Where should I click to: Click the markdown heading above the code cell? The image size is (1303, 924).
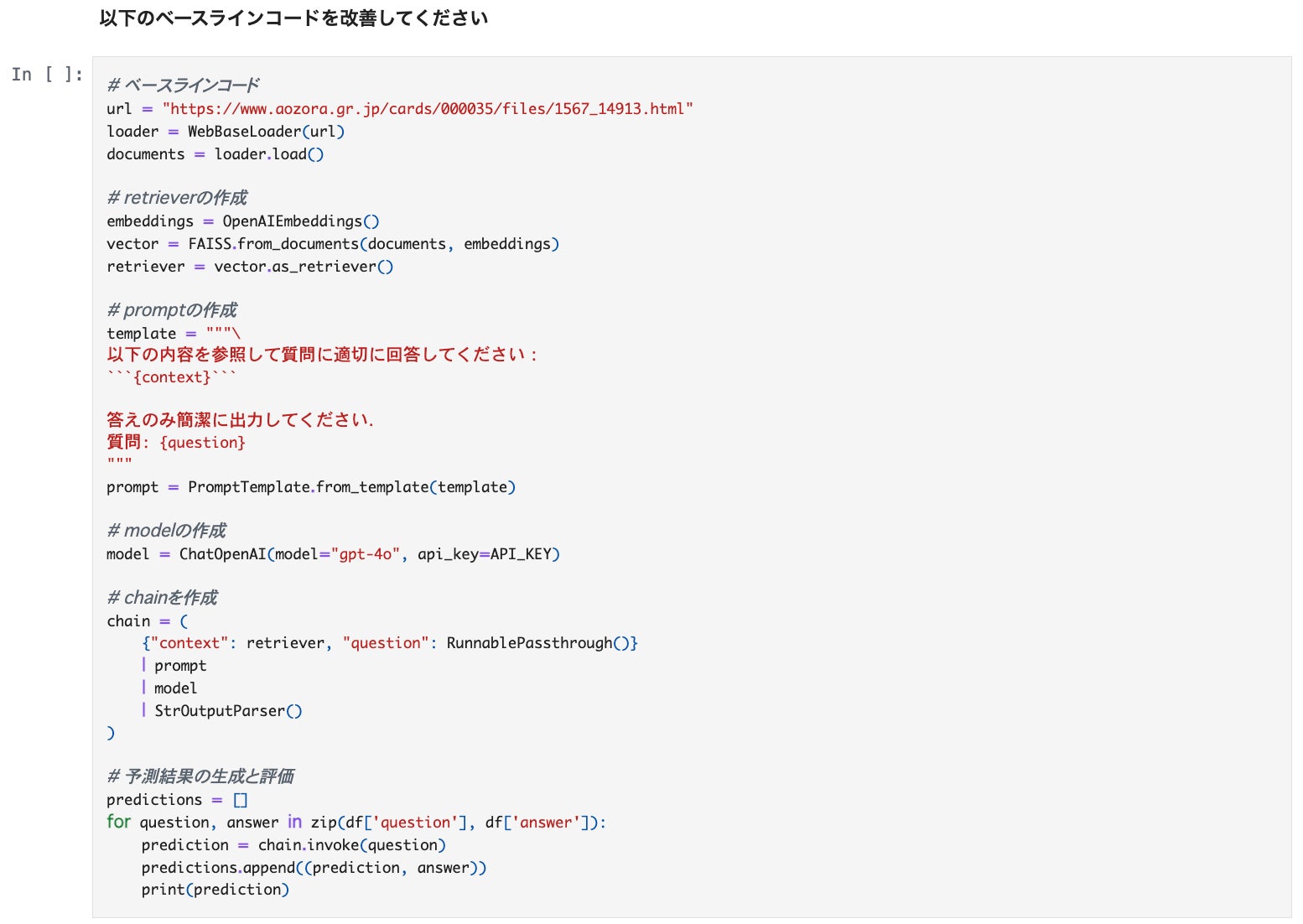[x=293, y=18]
